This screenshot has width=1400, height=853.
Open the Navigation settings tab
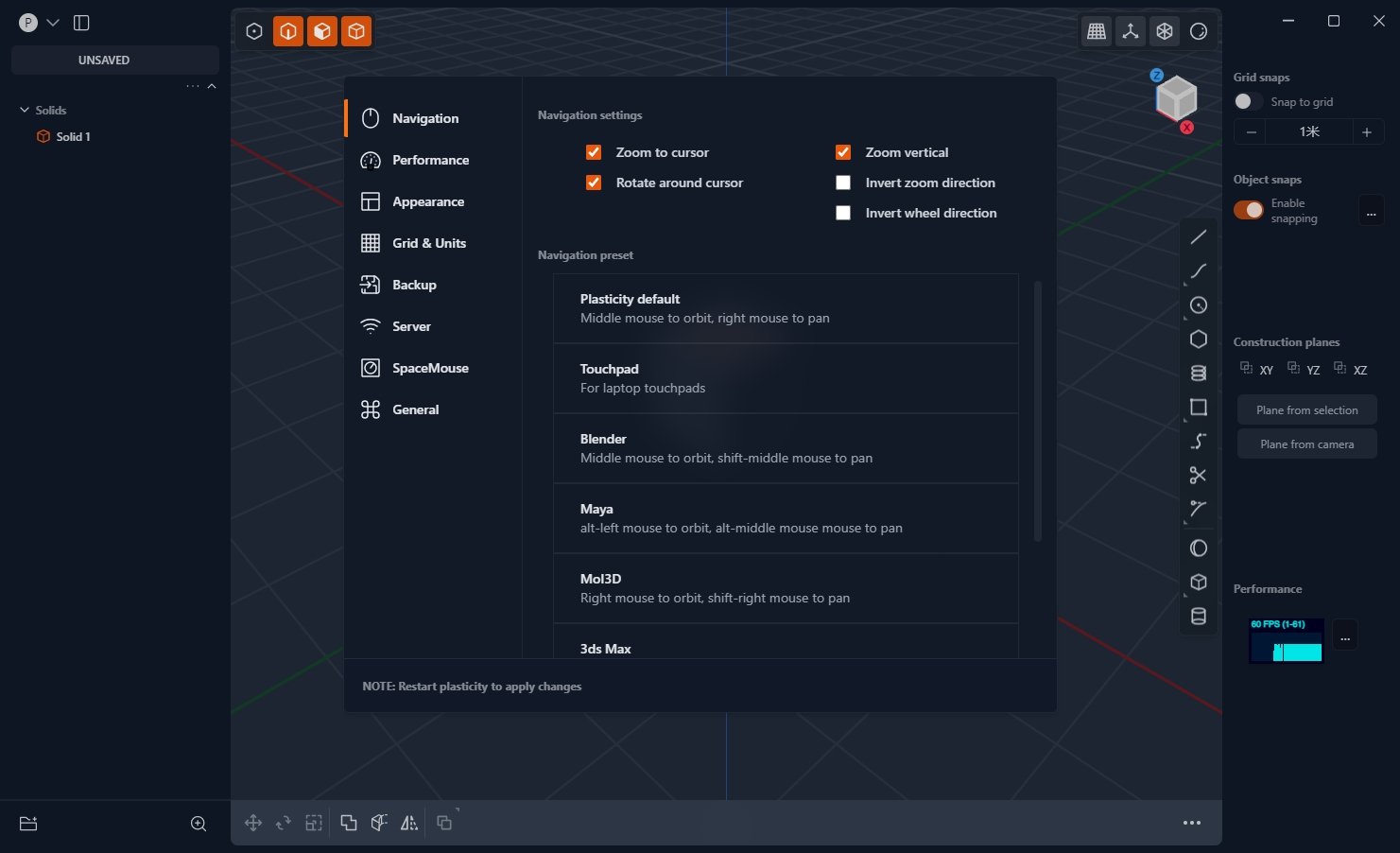point(433,118)
